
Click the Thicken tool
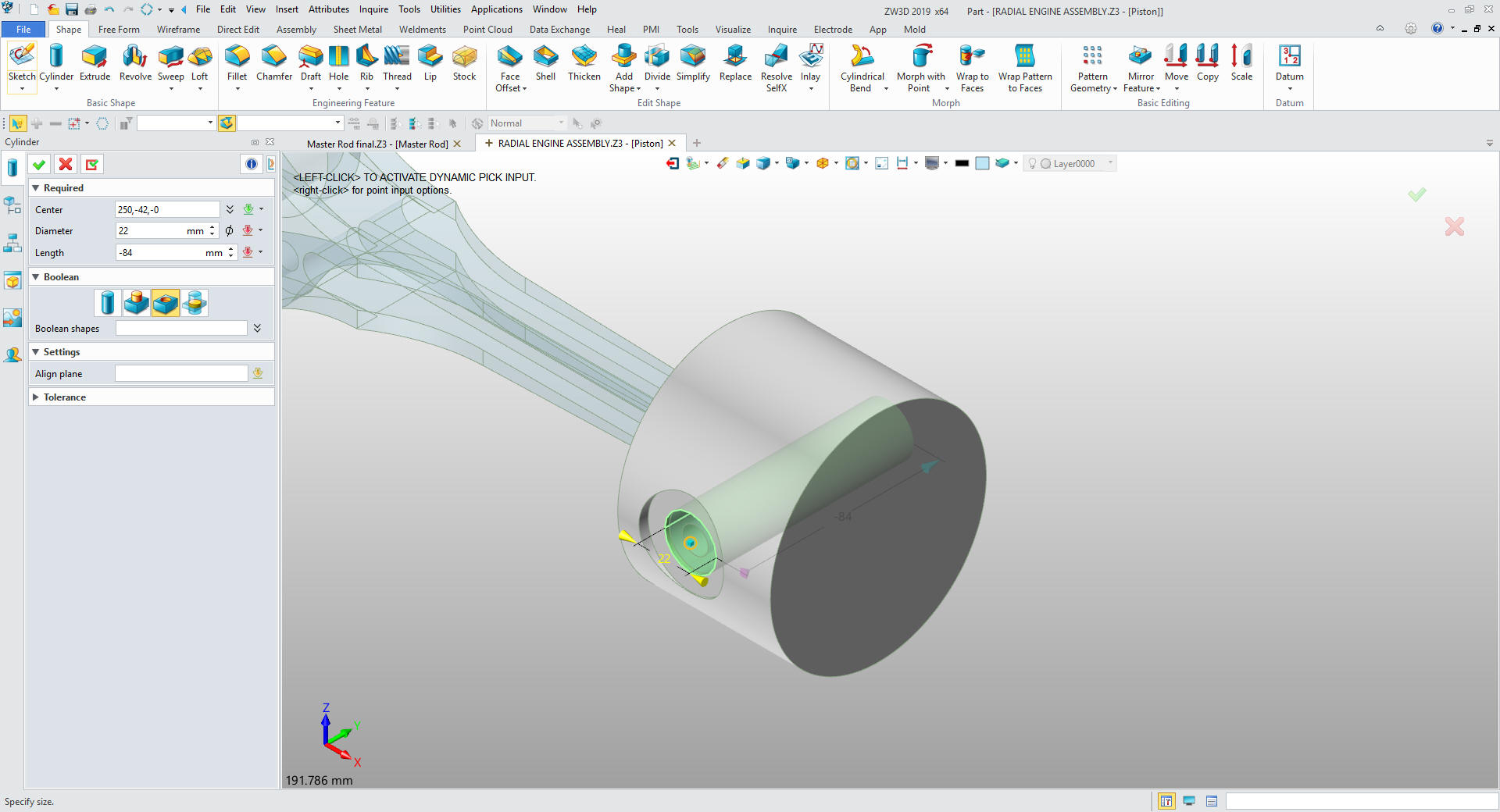tap(584, 63)
